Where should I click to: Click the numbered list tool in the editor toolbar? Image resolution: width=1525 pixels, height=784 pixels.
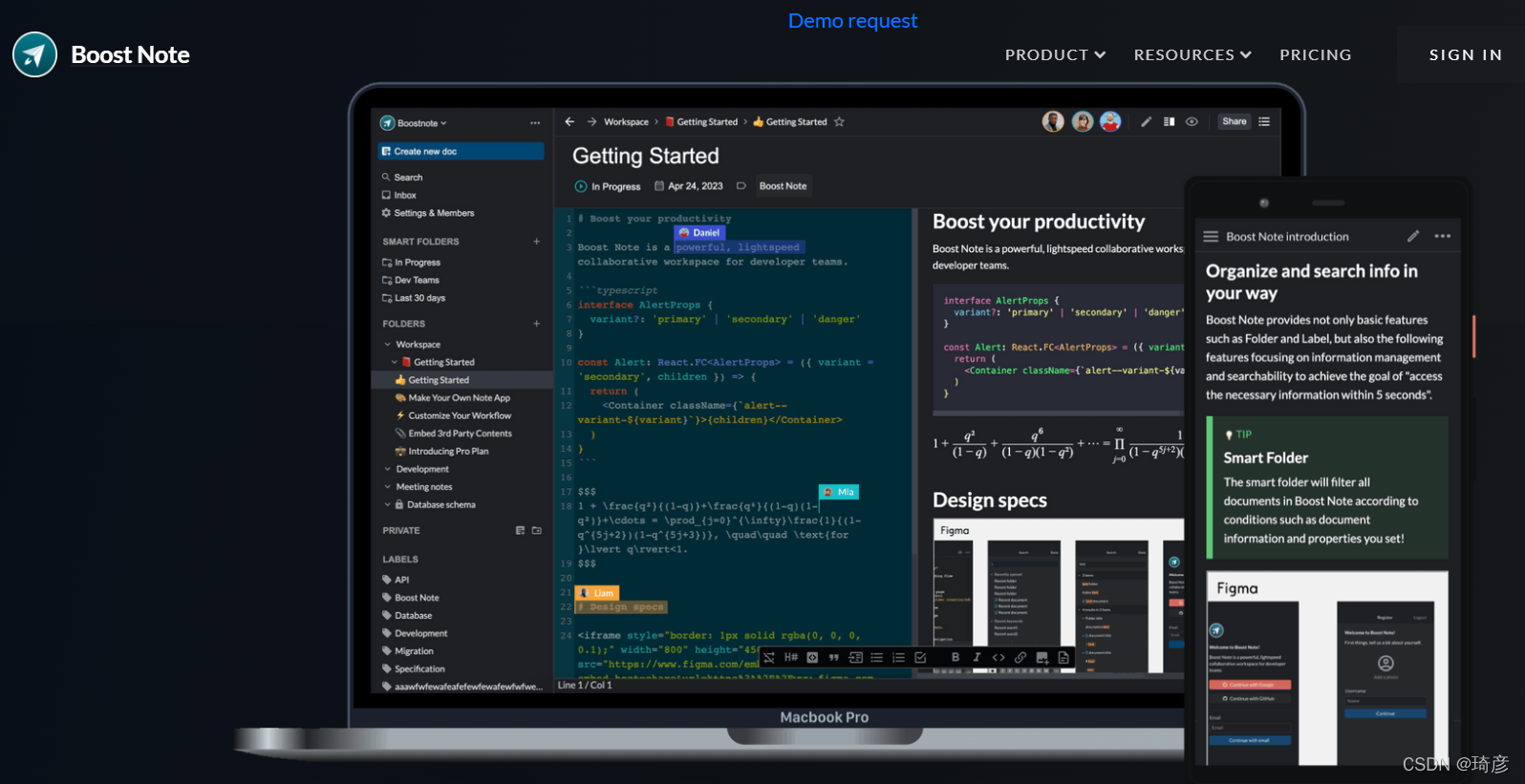click(898, 657)
